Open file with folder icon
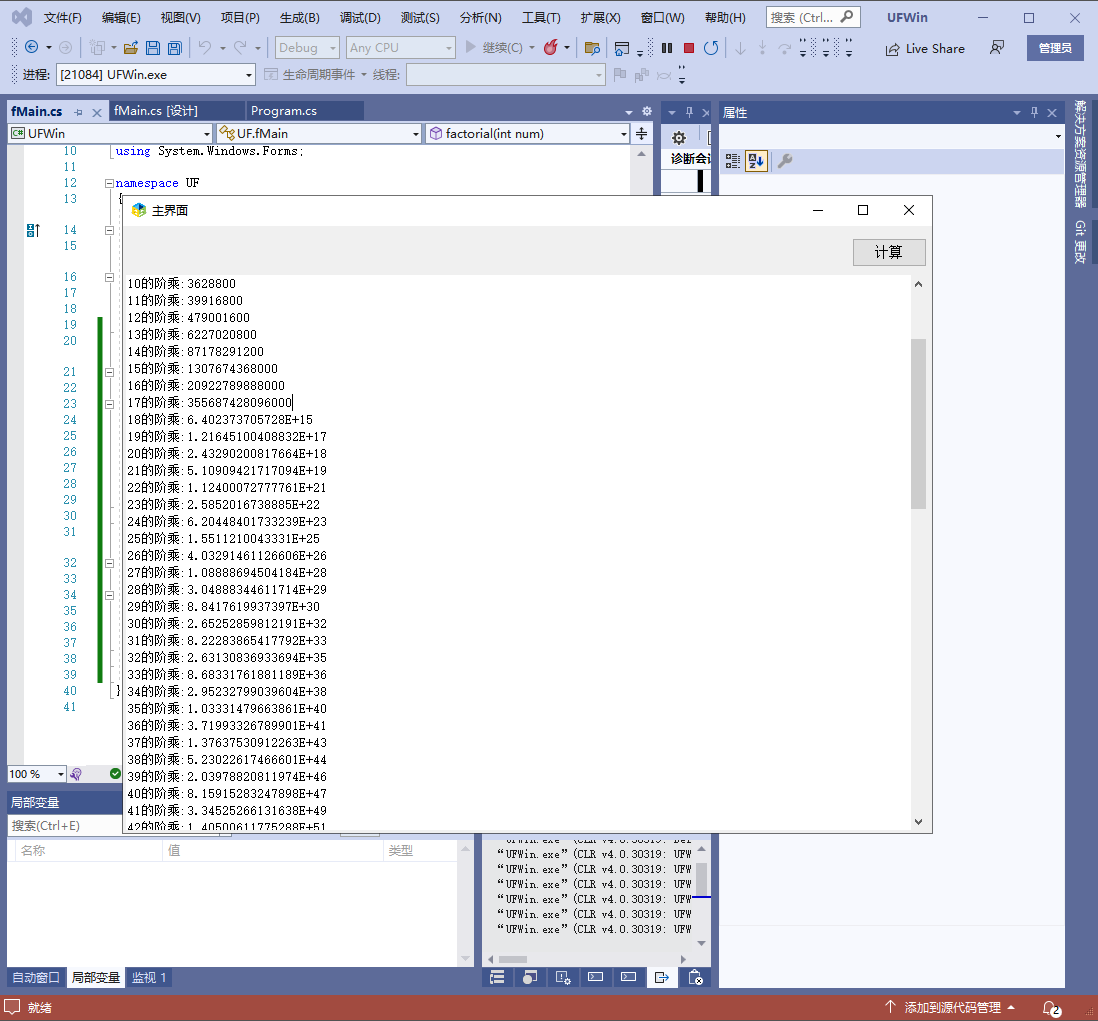Viewport: 1098px width, 1021px height. coord(130,48)
